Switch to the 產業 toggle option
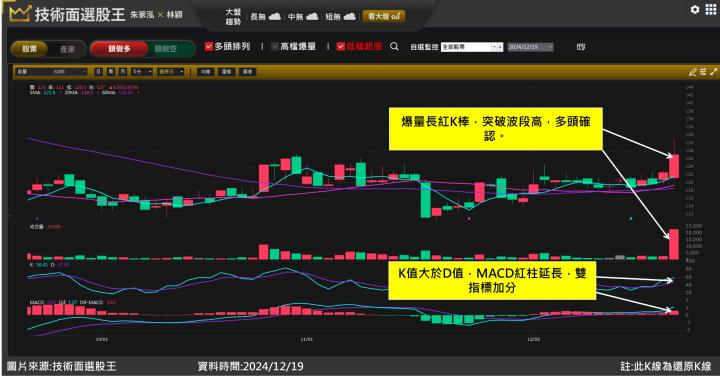This screenshot has width=720, height=379. [x=67, y=49]
